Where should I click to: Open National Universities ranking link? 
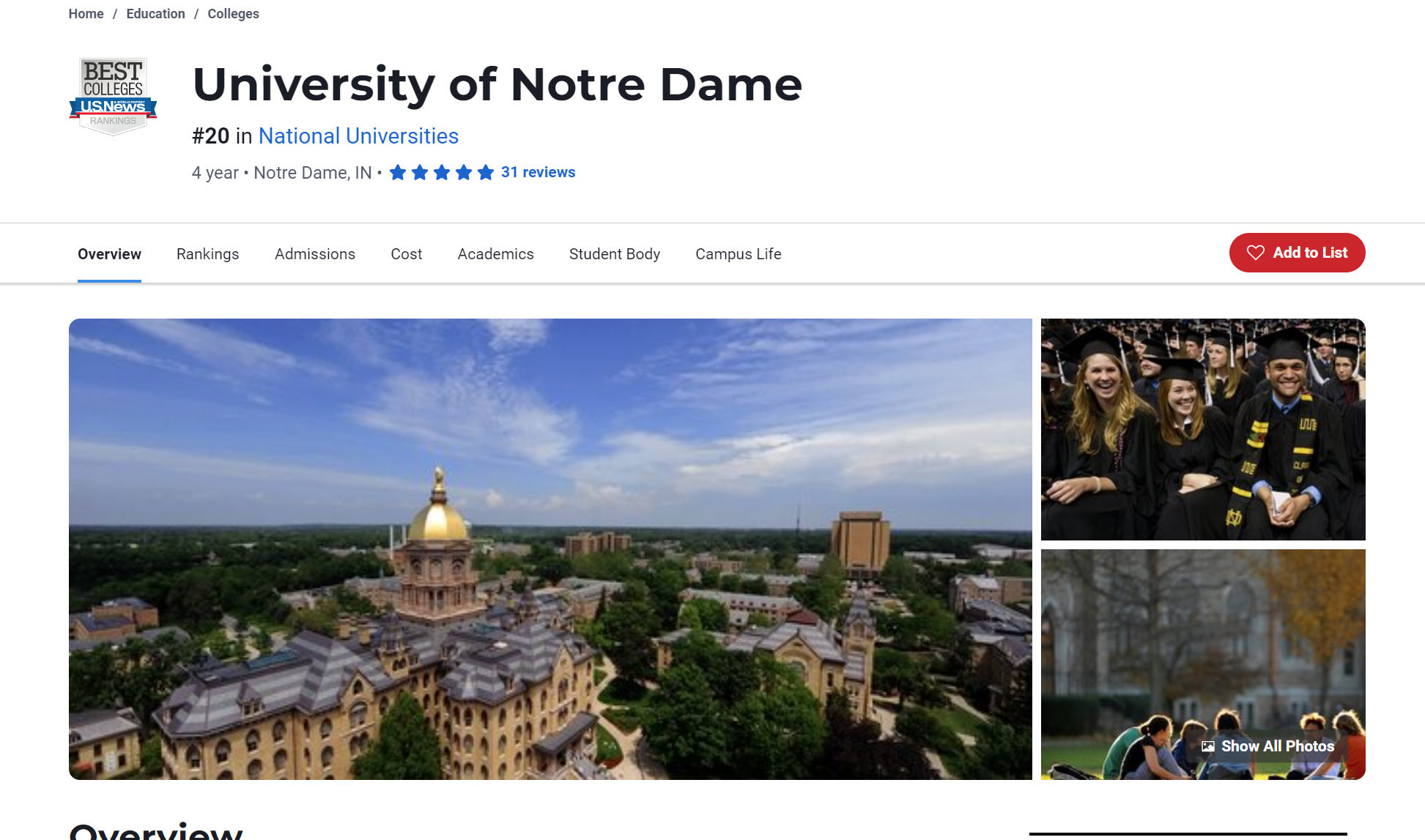click(x=358, y=136)
